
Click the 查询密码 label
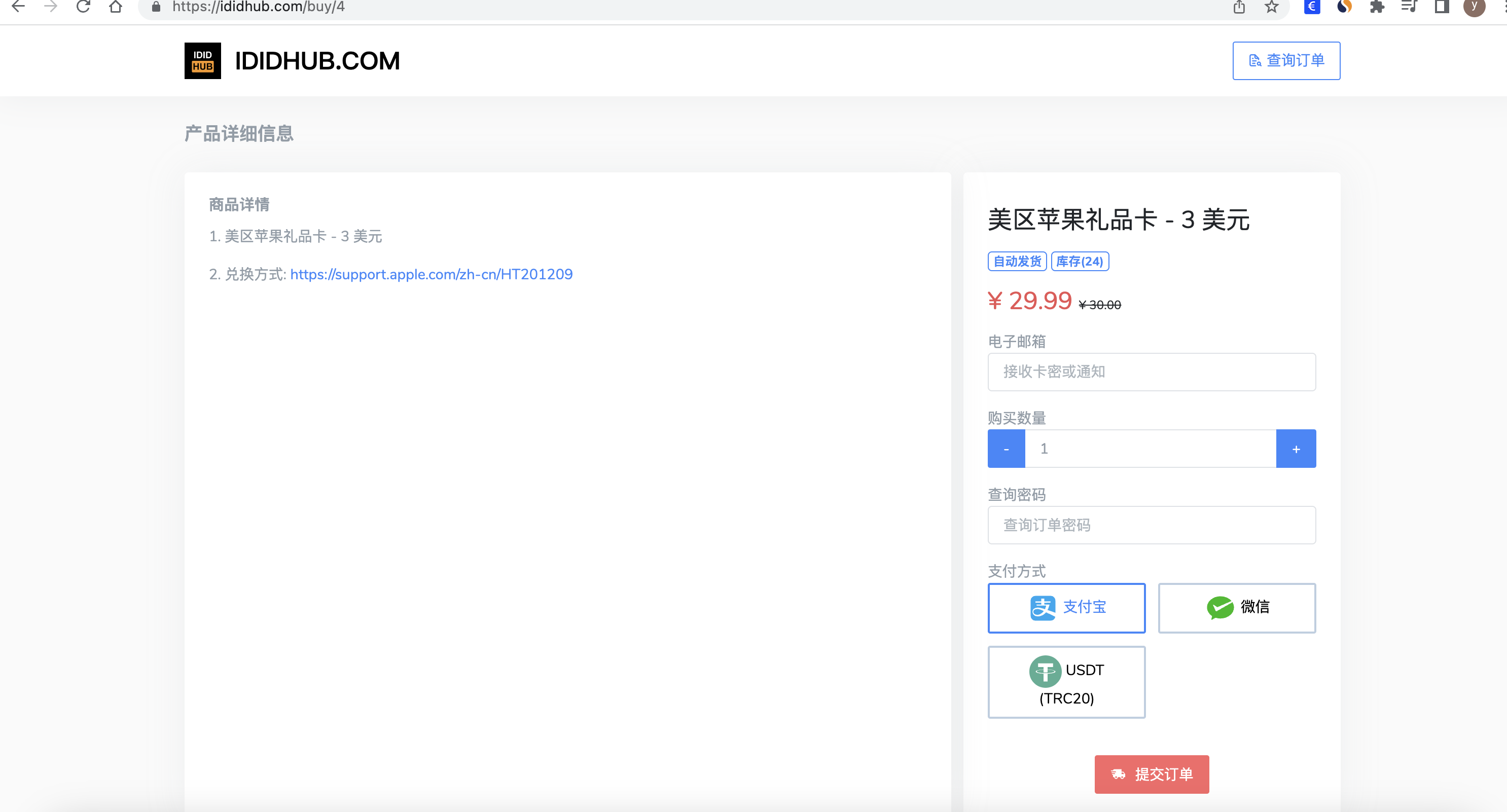pos(1017,495)
